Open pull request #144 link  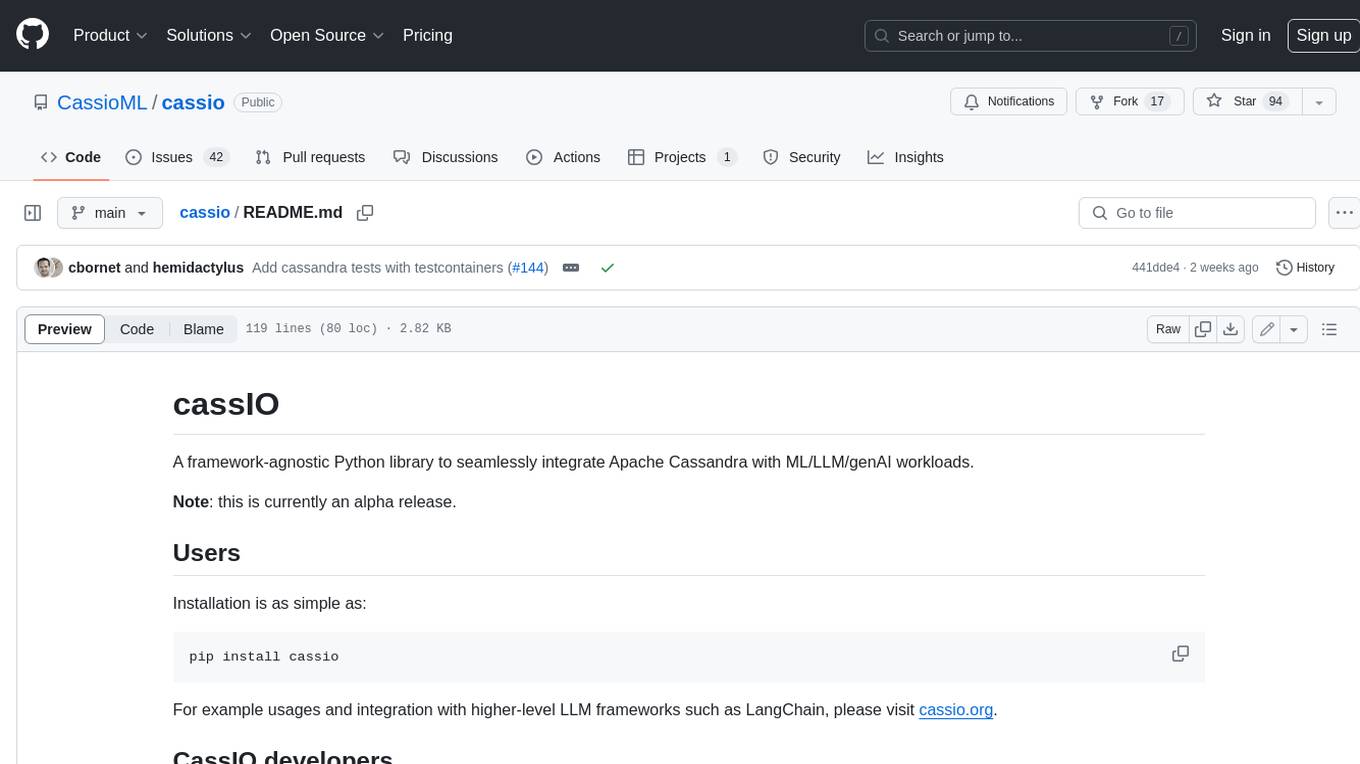pyautogui.click(x=529, y=267)
